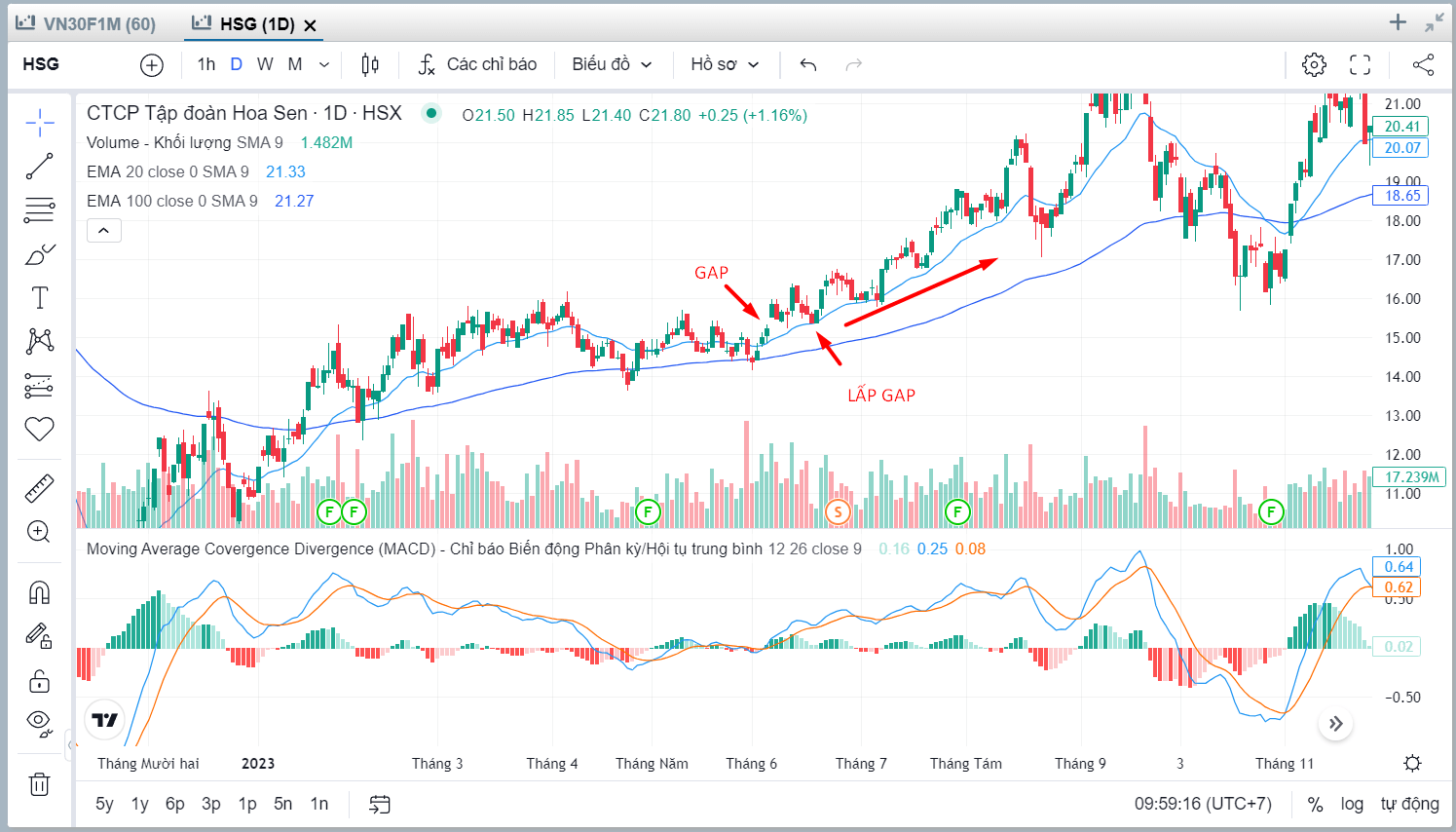
Task: Select the text annotation tool
Action: (40, 298)
